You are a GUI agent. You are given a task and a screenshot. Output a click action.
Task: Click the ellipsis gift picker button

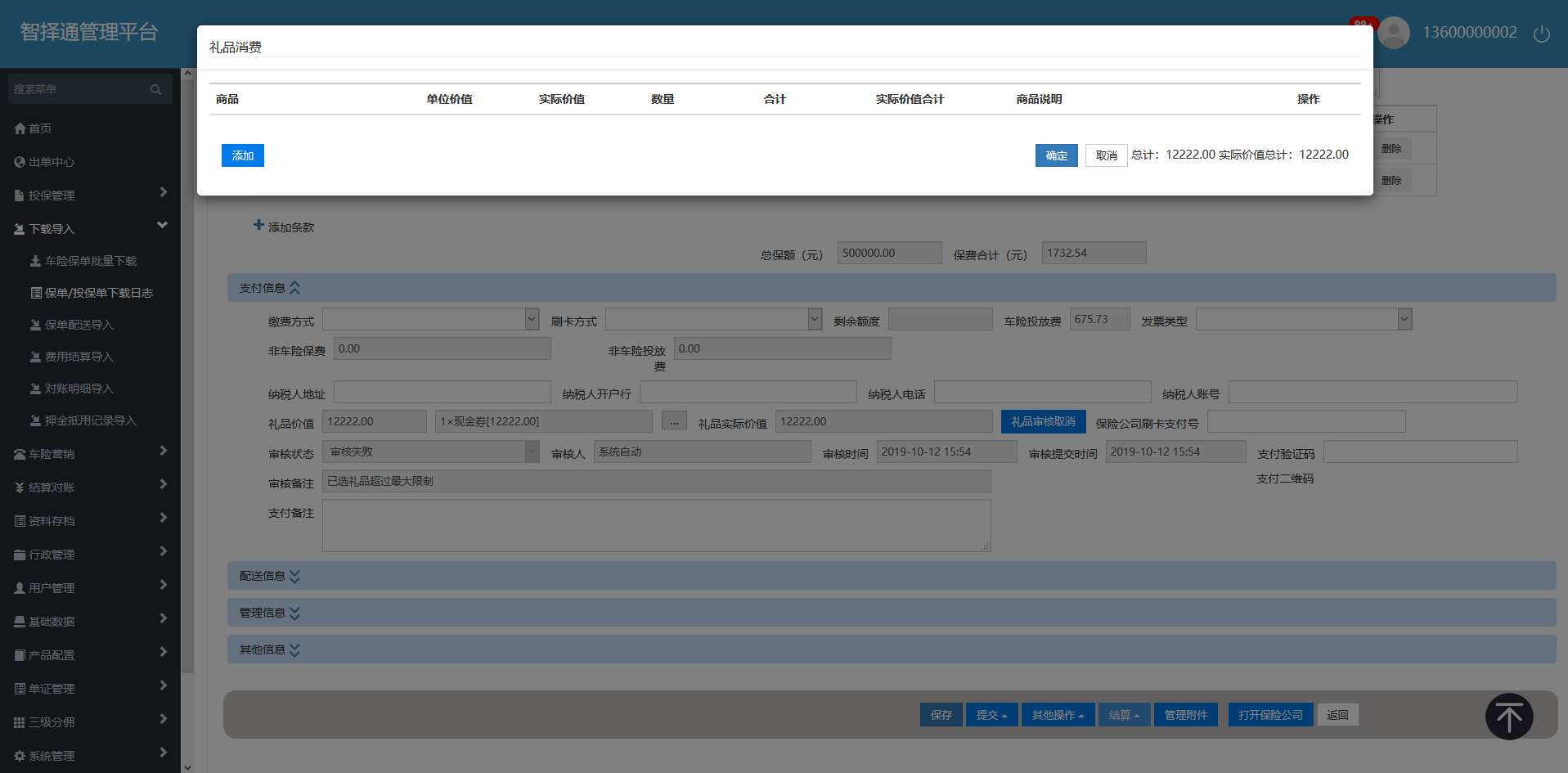pyautogui.click(x=673, y=421)
